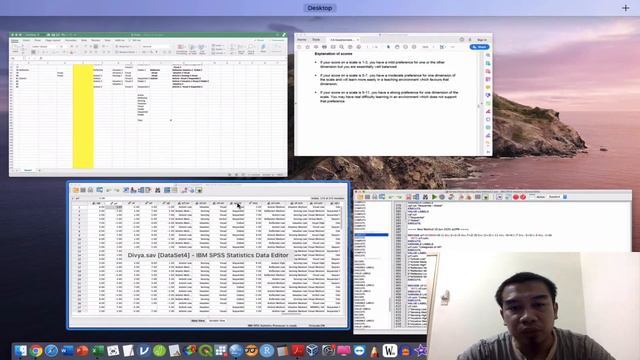Image resolution: width=640 pixels, height=360 pixels.
Task: Click Open file icon in SPSS Data Editor toolbar
Action: 76,190
